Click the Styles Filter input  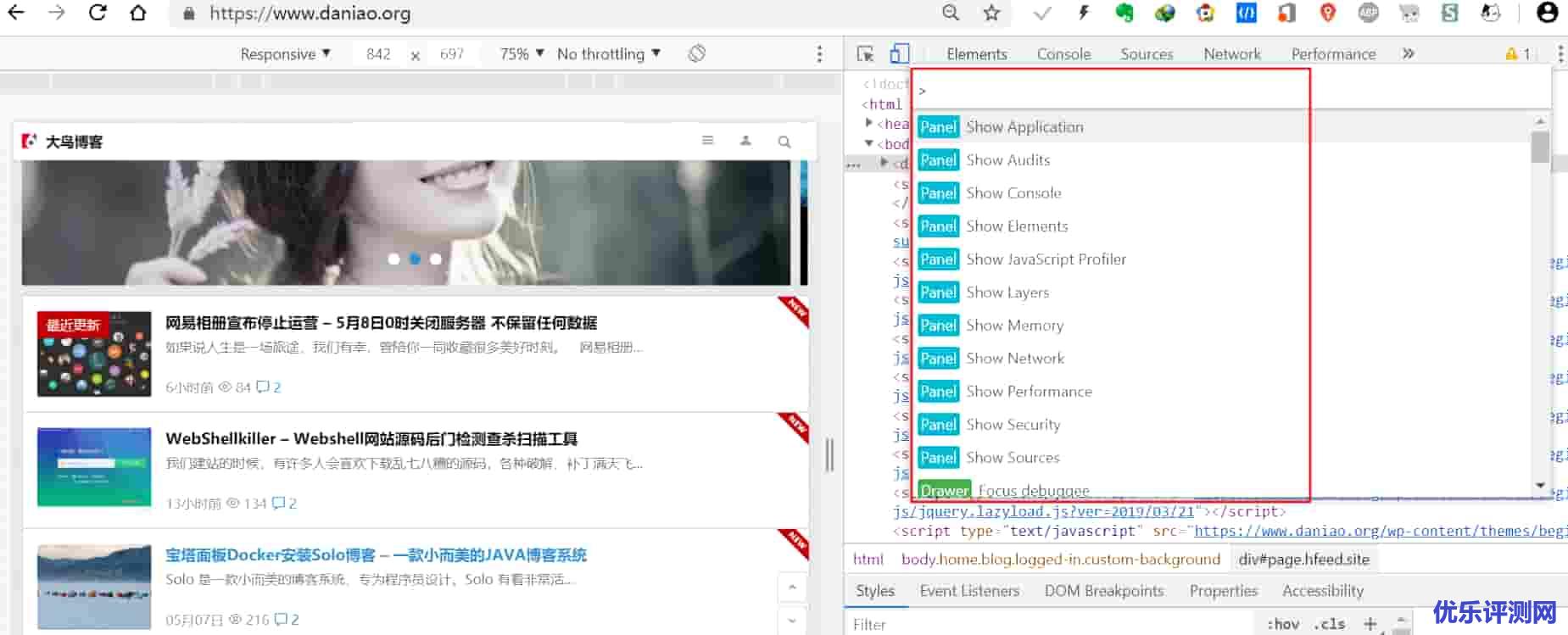click(x=1052, y=624)
